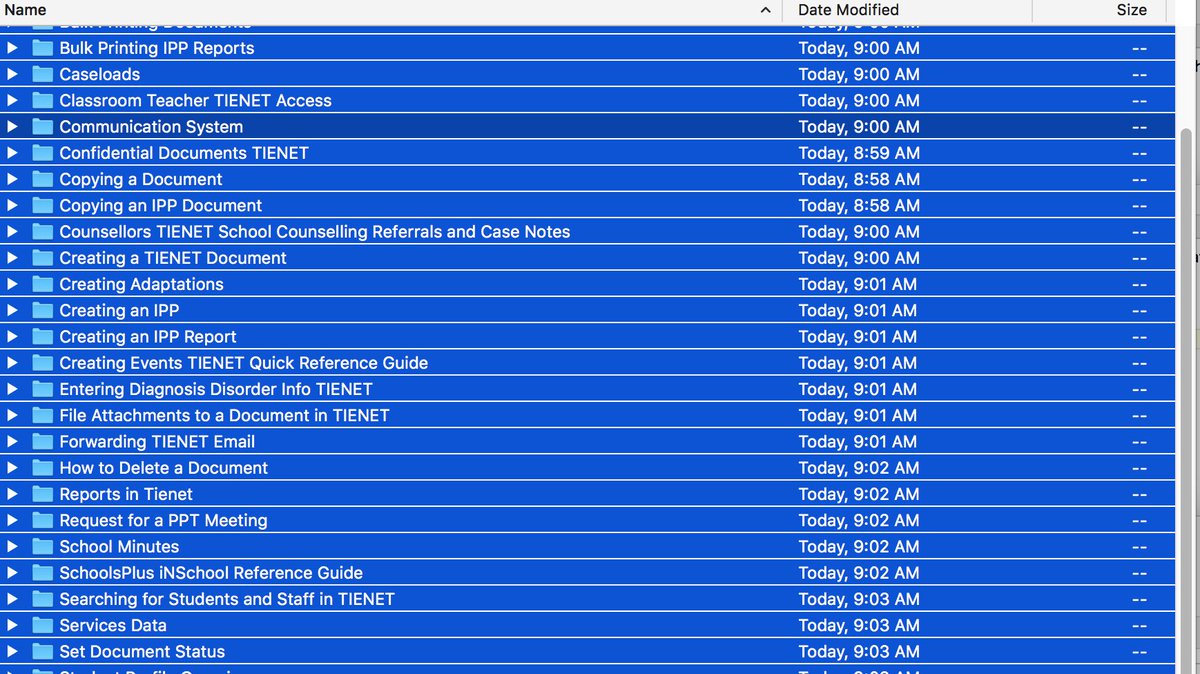Expand the Reports in Tienet folder
Viewport: 1200px width, 674px height.
click(12, 494)
